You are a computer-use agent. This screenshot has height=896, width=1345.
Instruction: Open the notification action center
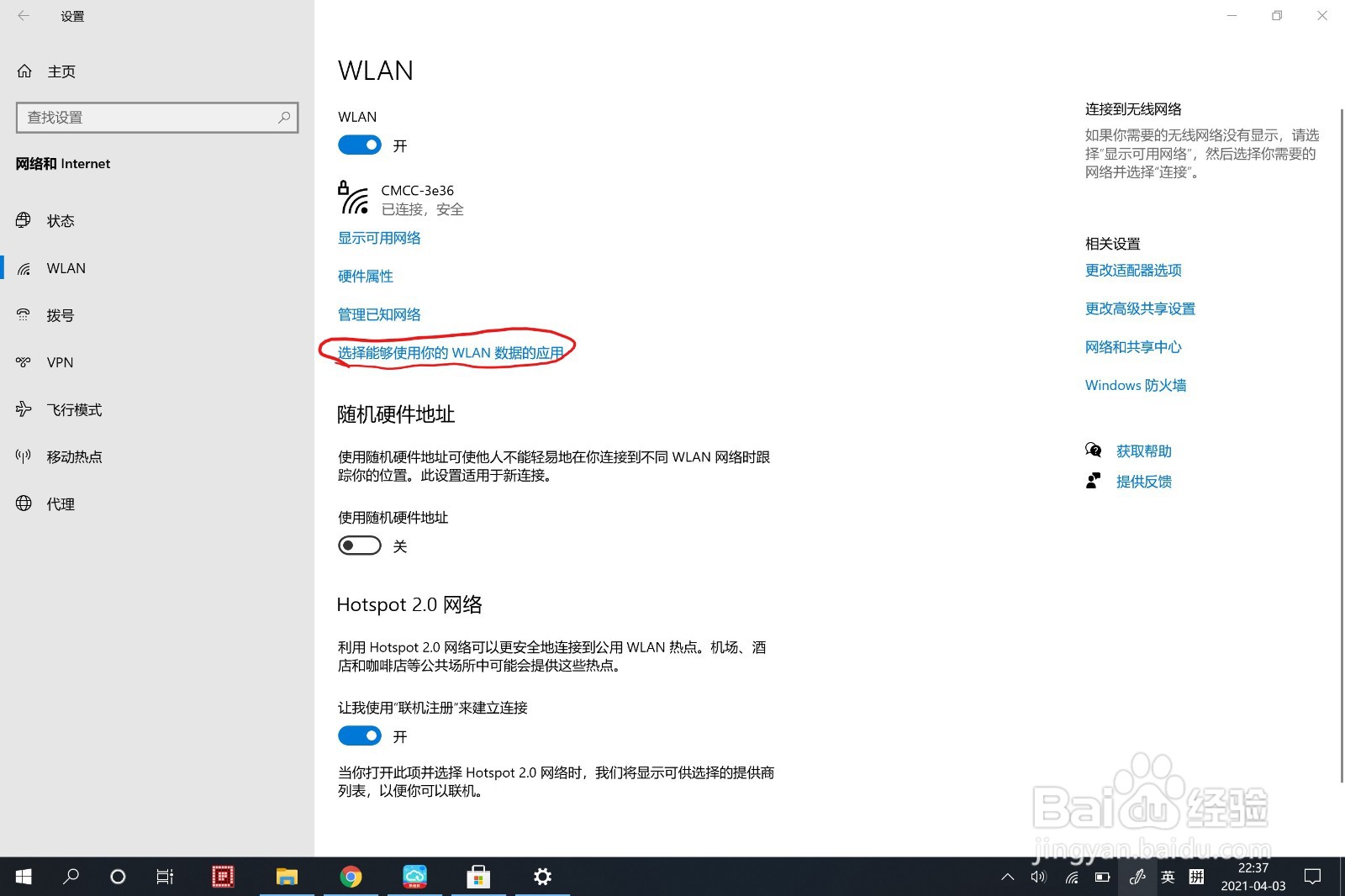pyautogui.click(x=1312, y=877)
